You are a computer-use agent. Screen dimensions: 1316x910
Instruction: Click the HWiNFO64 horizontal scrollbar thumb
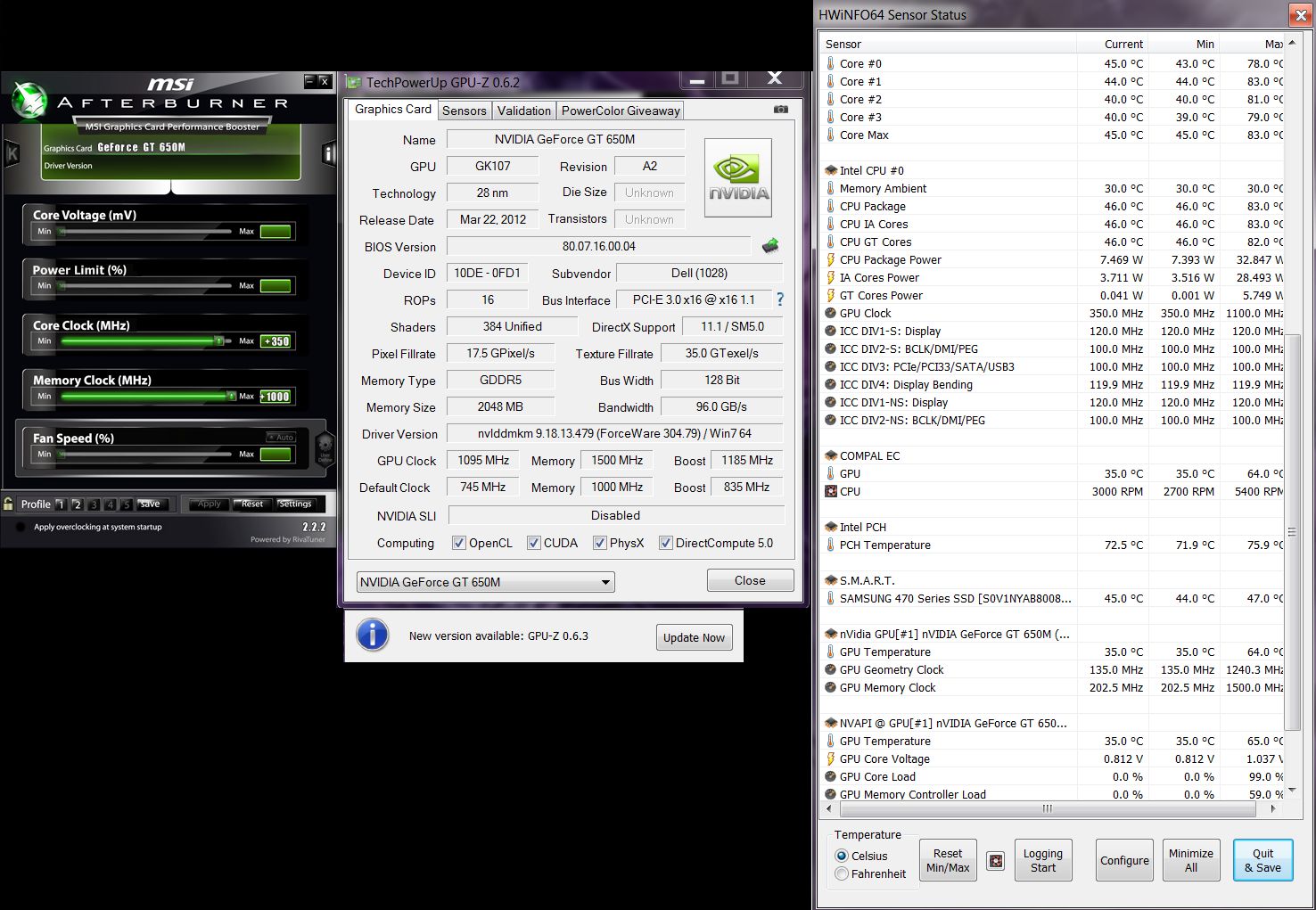[x=1047, y=808]
